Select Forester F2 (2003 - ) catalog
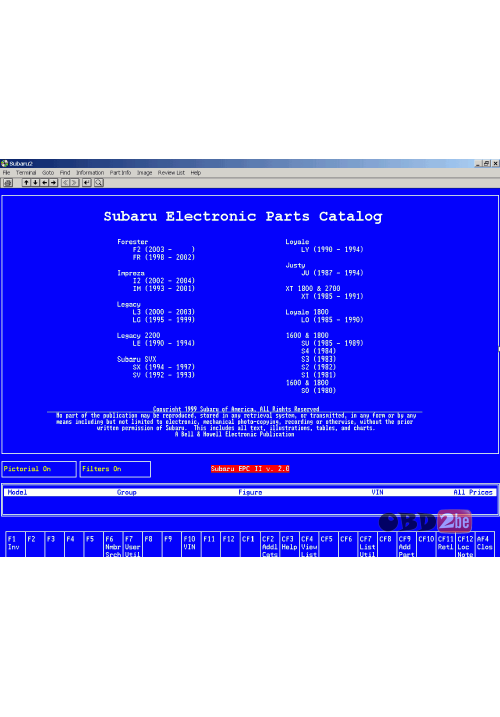Screen dimensions: 500x717 pyautogui.click(x=164, y=250)
